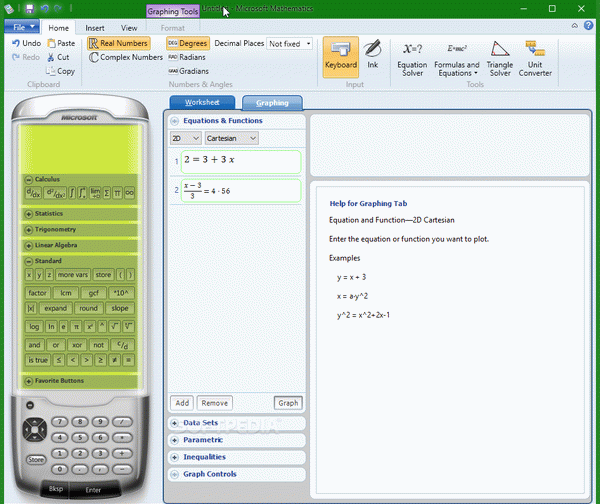Image resolution: width=600 pixels, height=504 pixels.
Task: Click Paste in the ribbon
Action: [61, 43]
